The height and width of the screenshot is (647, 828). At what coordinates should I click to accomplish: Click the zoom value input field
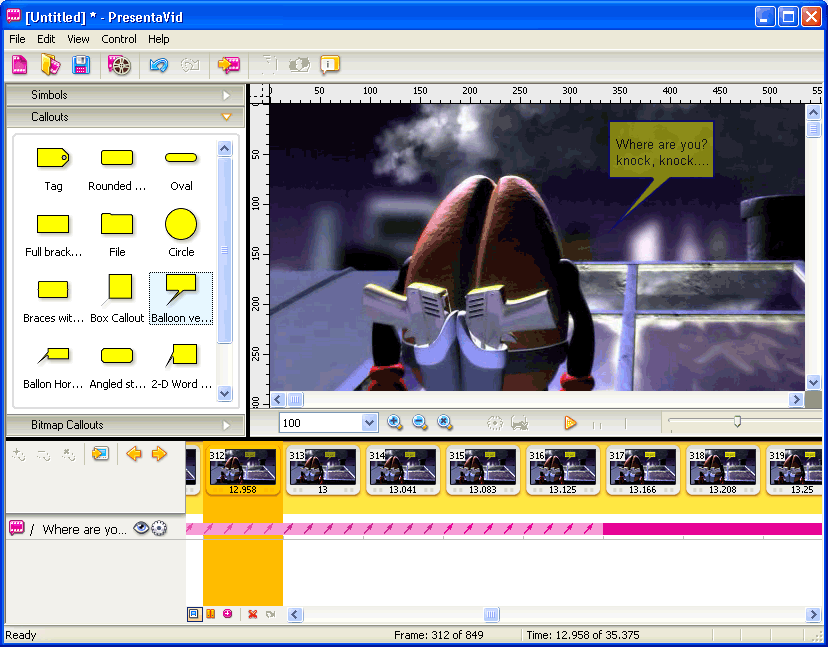pos(321,423)
